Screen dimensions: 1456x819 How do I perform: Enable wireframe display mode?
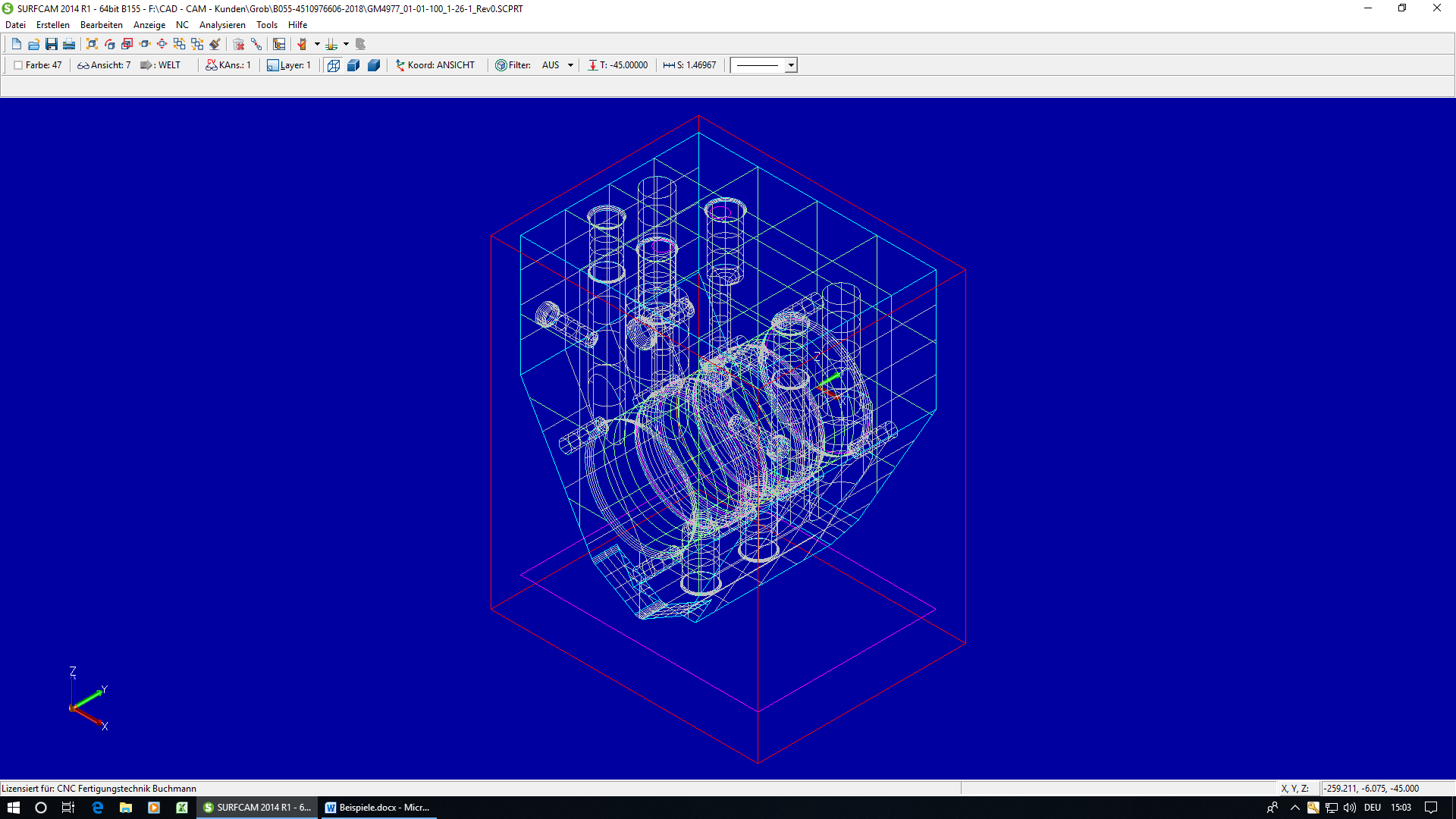[334, 65]
